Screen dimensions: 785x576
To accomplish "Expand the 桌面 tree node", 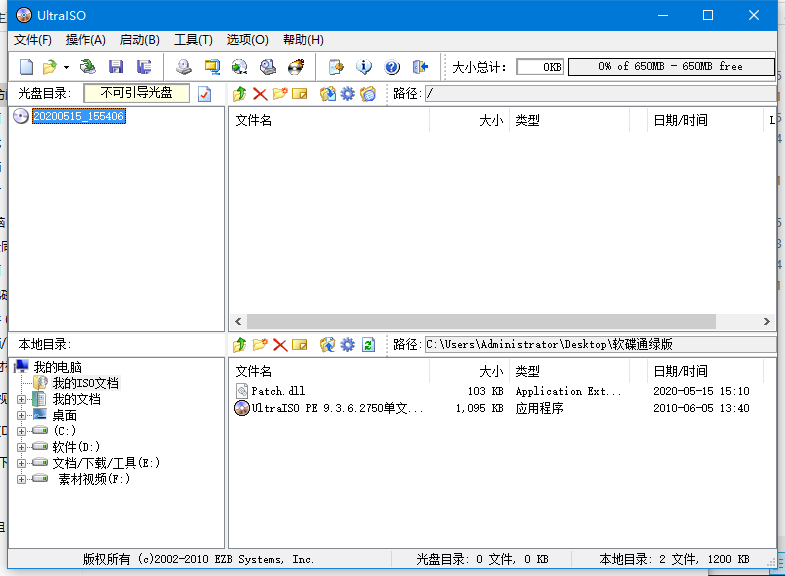I will point(21,415).
